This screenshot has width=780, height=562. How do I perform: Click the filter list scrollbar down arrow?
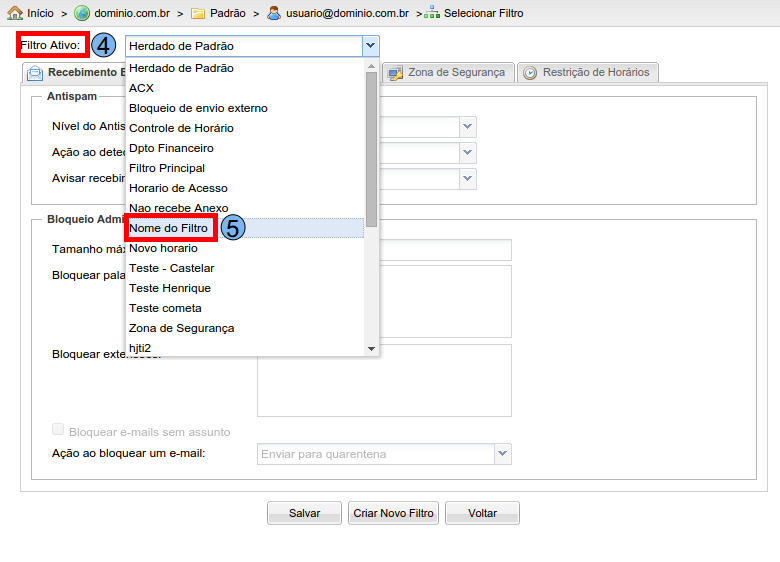[371, 349]
